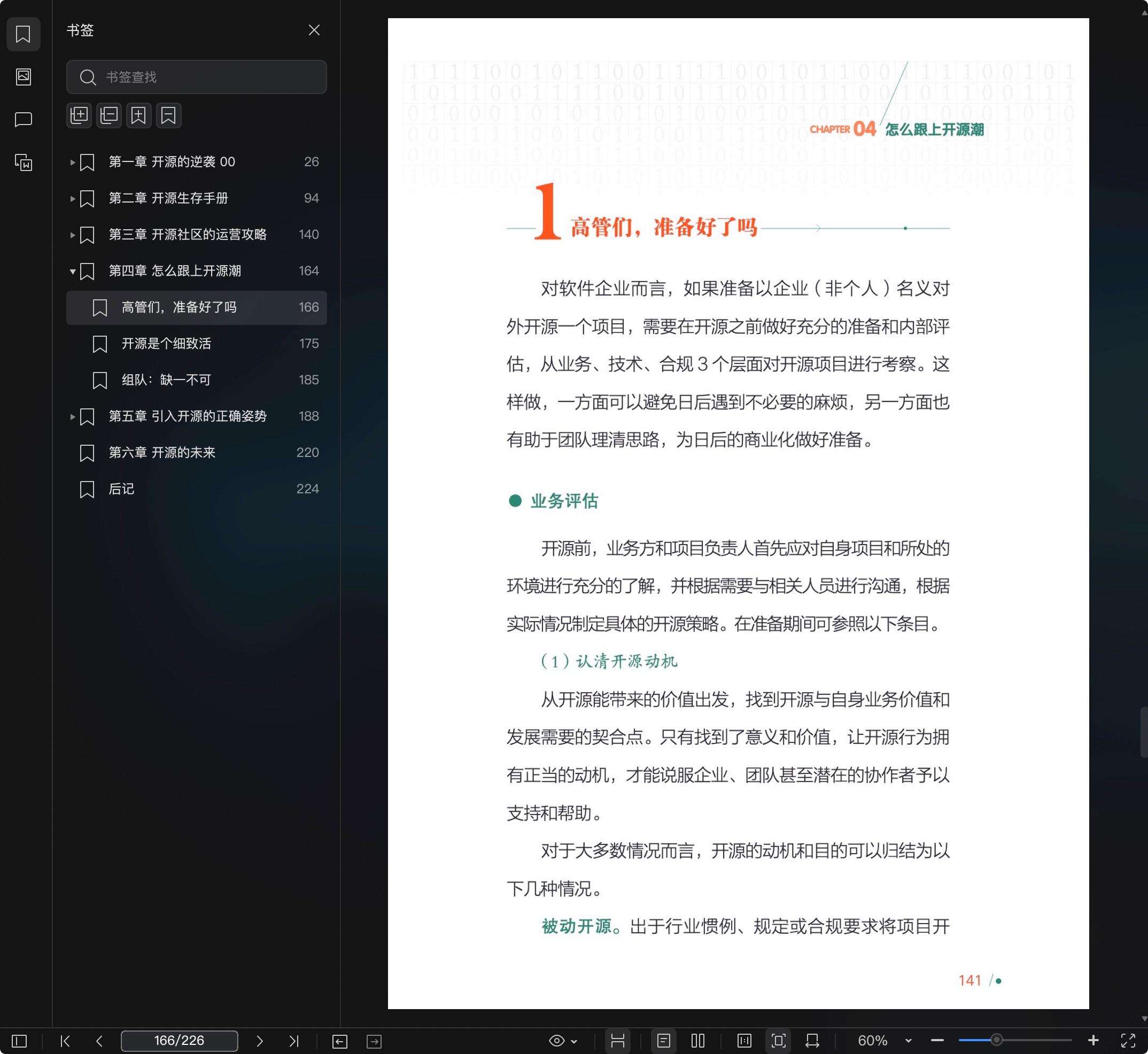Enter fullscreen mode
The width and height of the screenshot is (1148, 1054).
point(1128,1041)
